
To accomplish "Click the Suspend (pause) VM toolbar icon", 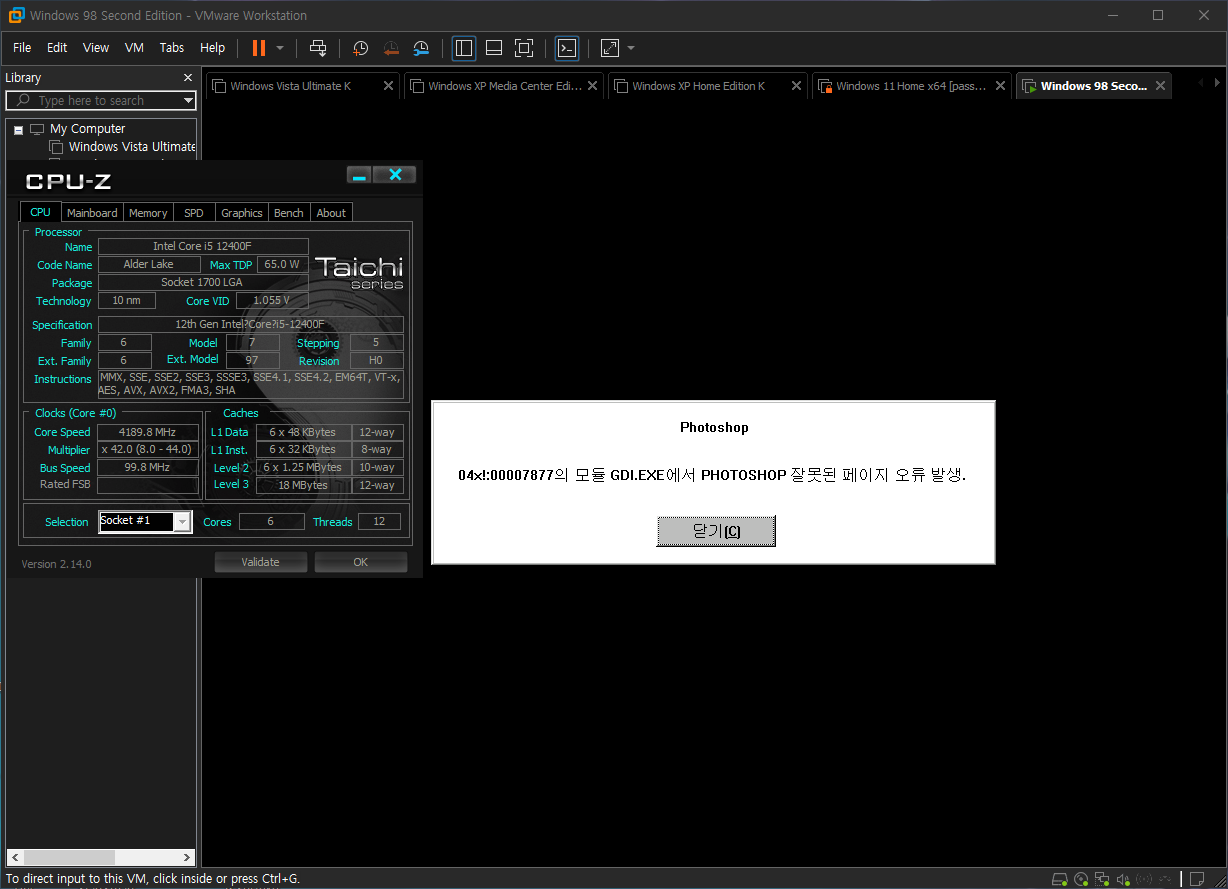I will [x=259, y=48].
